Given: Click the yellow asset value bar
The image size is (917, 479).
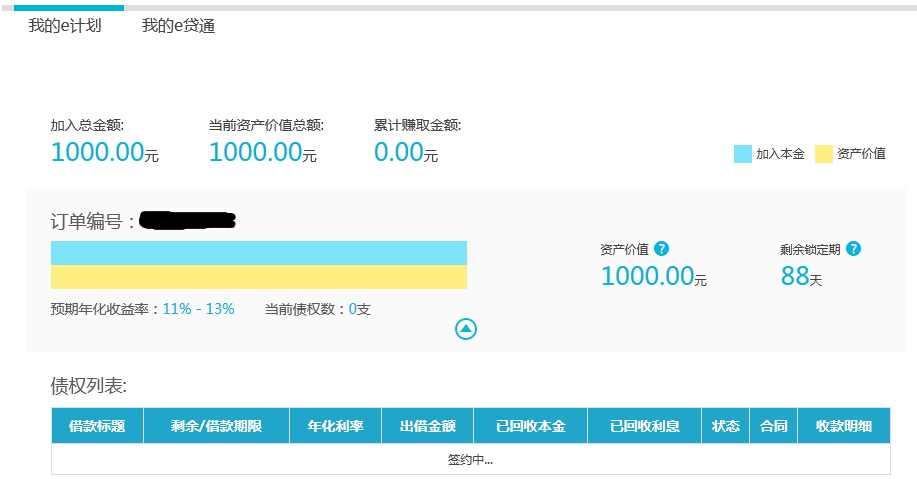Looking at the screenshot, I should tap(258, 277).
